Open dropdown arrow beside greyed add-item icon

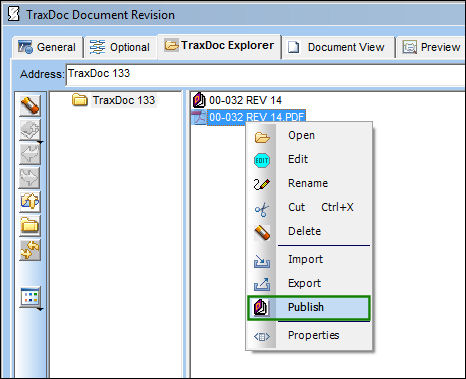coord(41,143)
